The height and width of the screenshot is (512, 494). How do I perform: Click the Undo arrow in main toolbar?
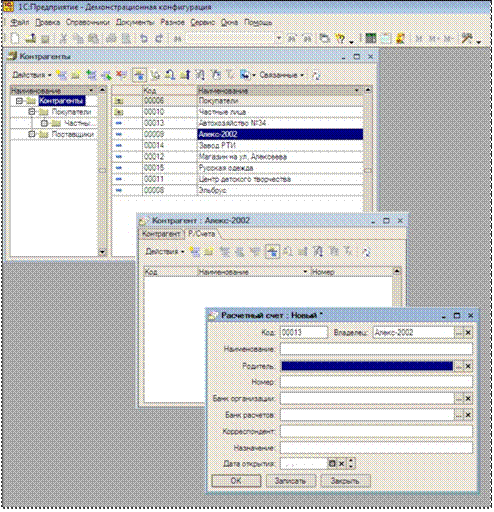click(x=144, y=39)
